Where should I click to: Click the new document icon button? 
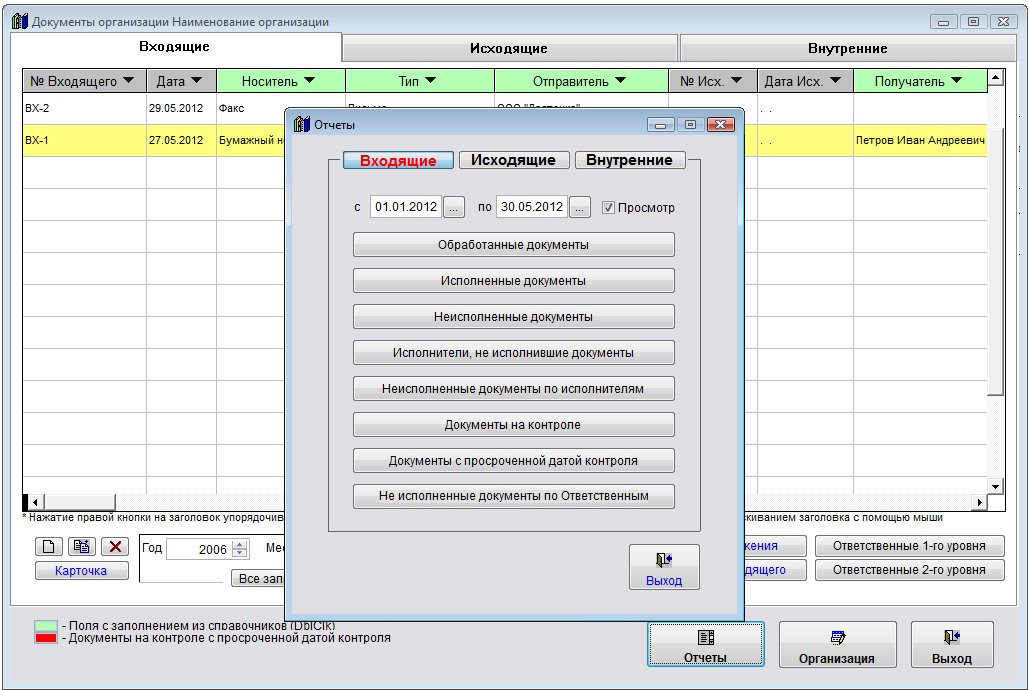[49, 546]
